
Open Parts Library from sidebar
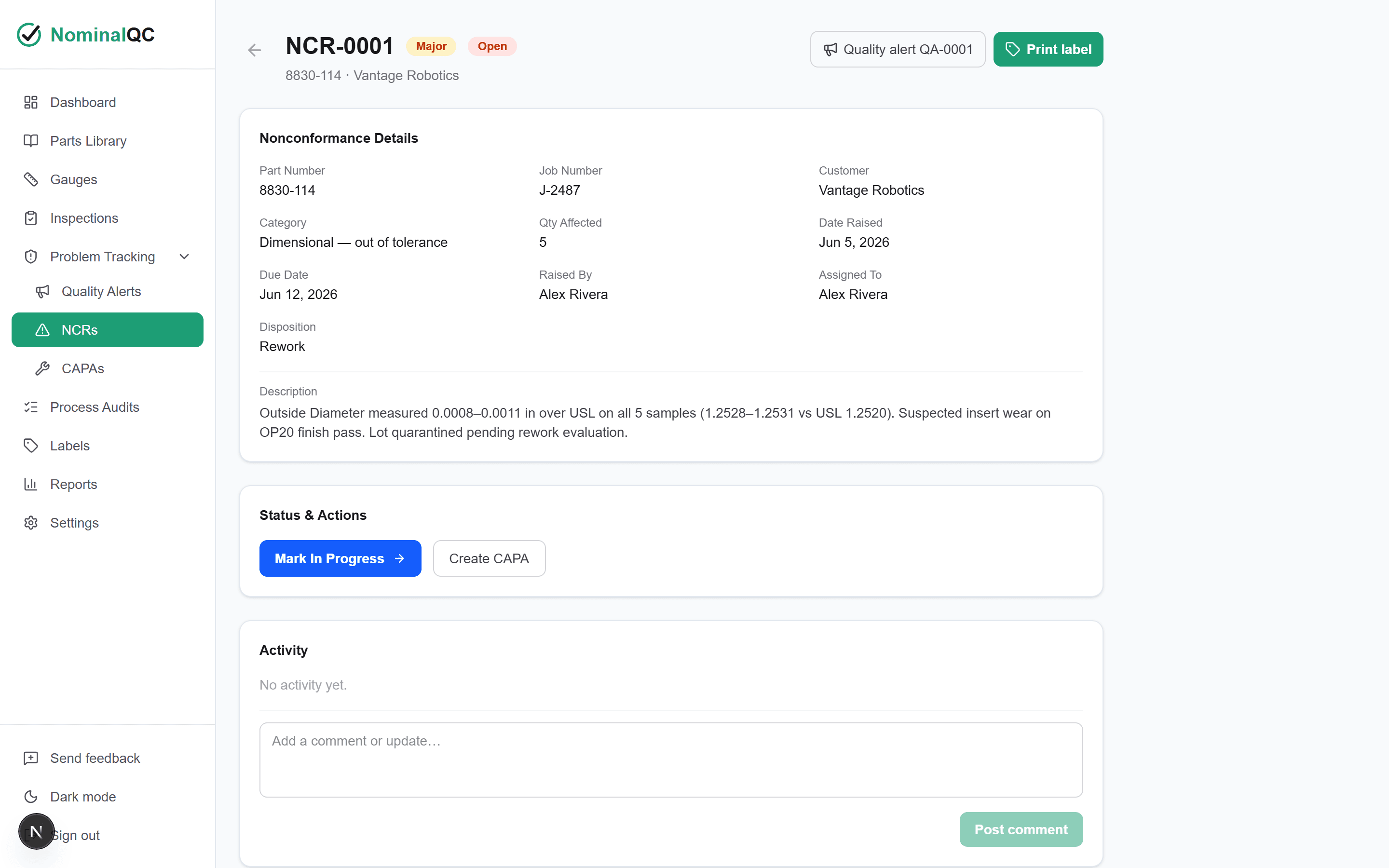(108, 141)
